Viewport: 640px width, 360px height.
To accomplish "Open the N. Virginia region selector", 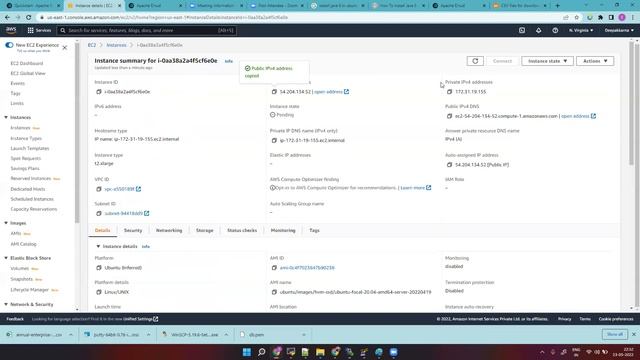I will 581,30.
